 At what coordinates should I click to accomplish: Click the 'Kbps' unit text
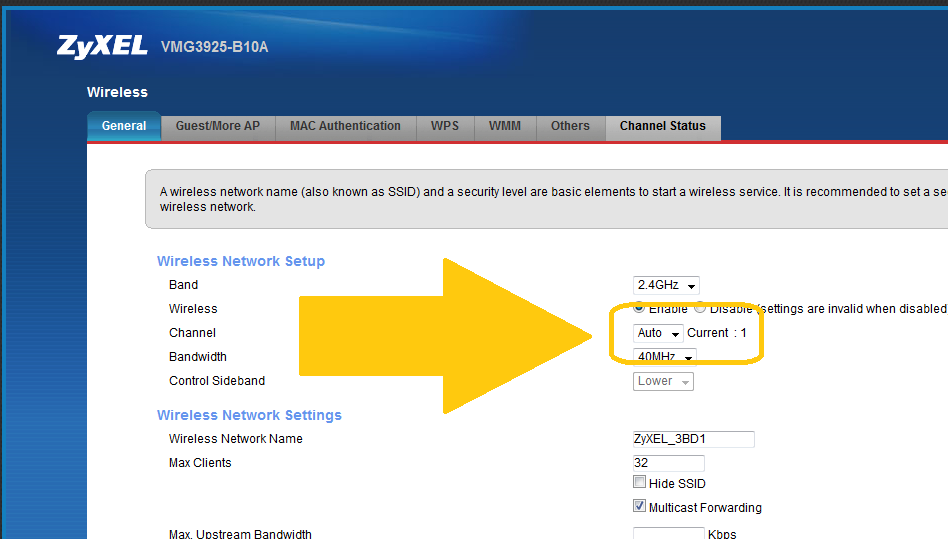click(722, 534)
